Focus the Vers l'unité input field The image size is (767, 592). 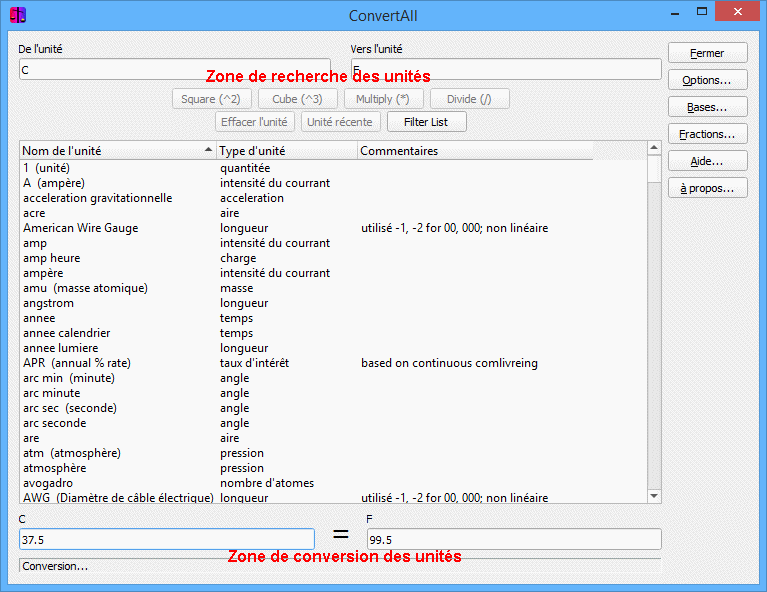[506, 69]
